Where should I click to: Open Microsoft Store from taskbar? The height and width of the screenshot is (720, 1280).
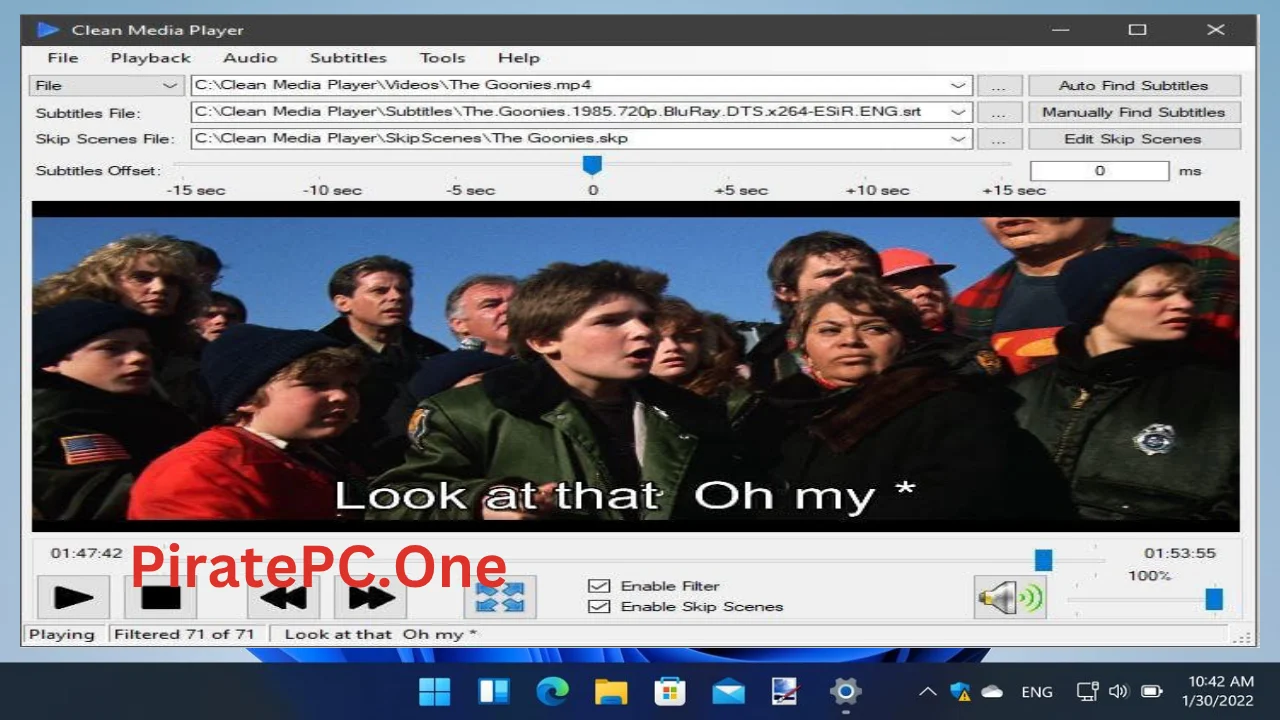(669, 691)
